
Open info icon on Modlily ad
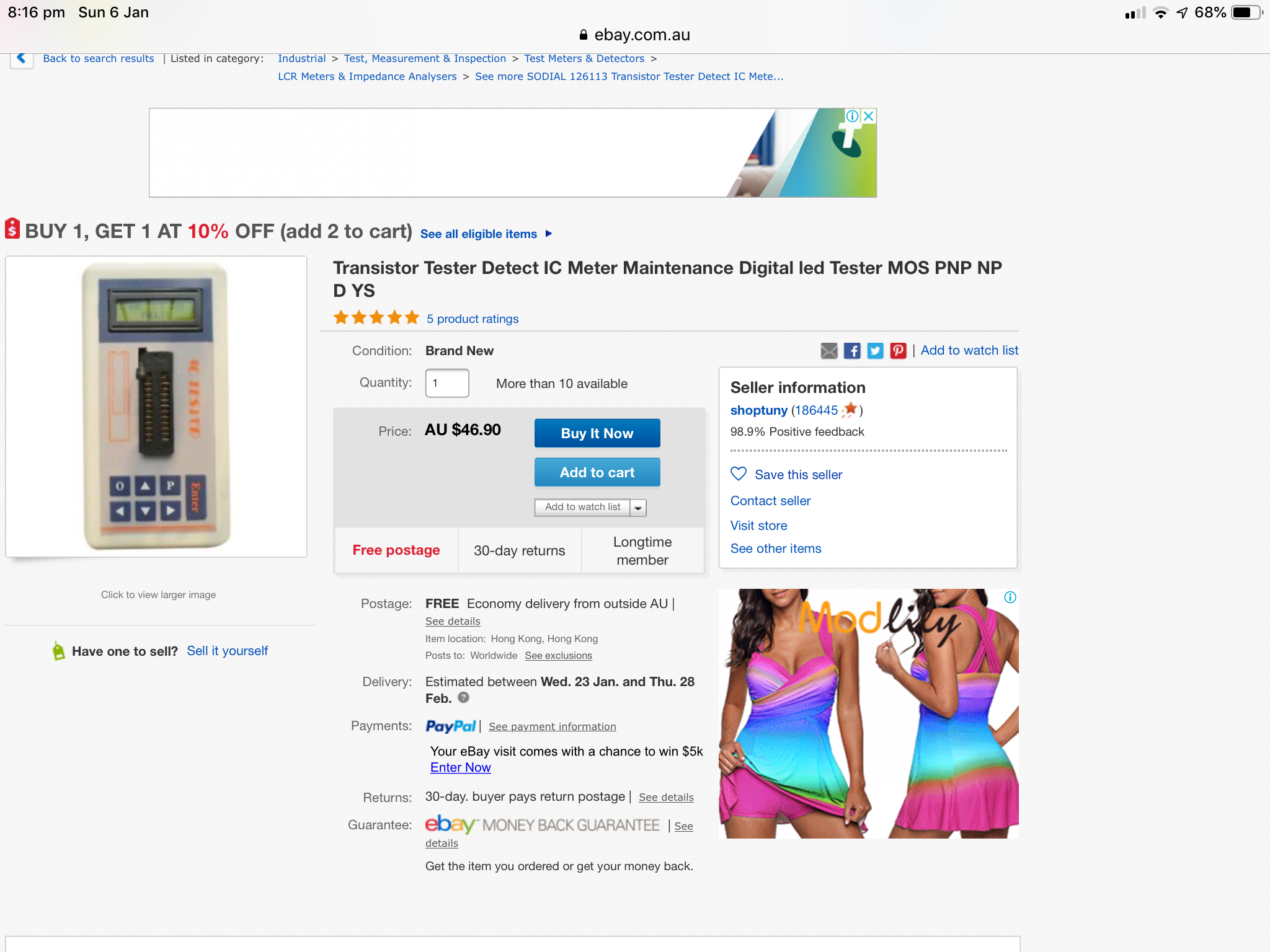pyautogui.click(x=1010, y=597)
